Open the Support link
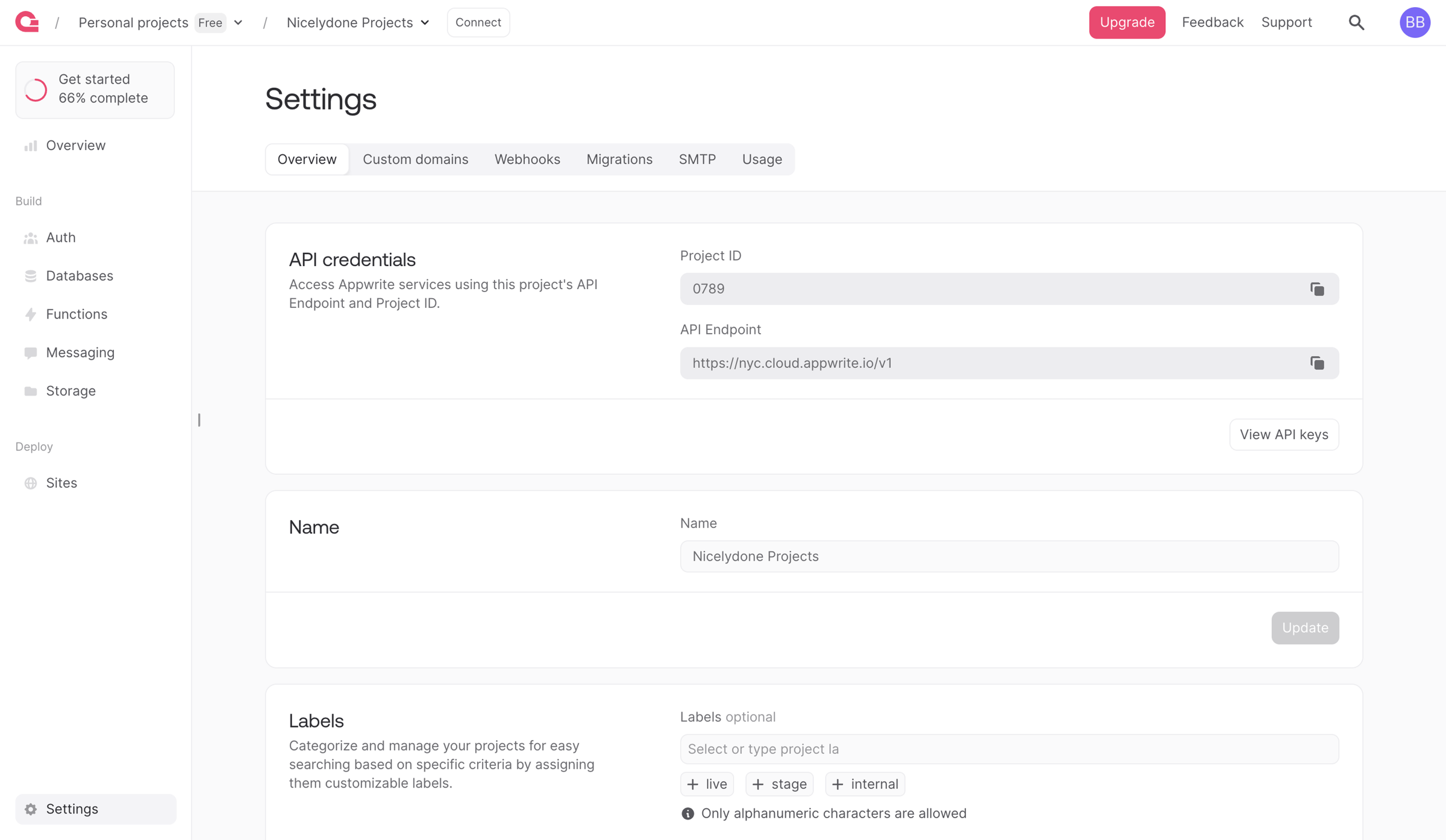This screenshot has width=1446, height=840. [x=1286, y=22]
